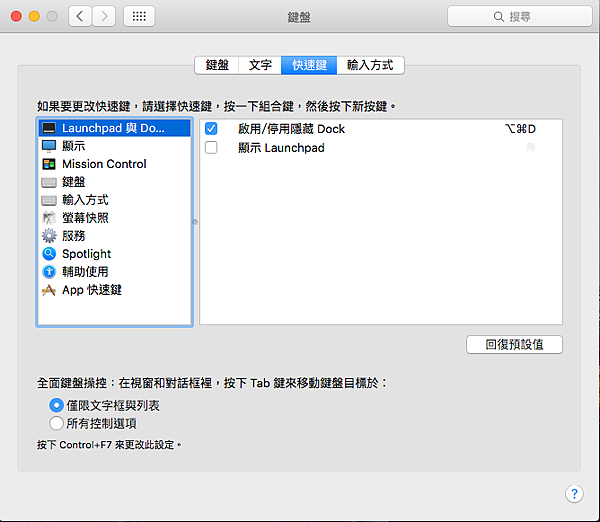The height and width of the screenshot is (522, 600).
Task: Switch to the 文字 tab
Action: point(260,65)
